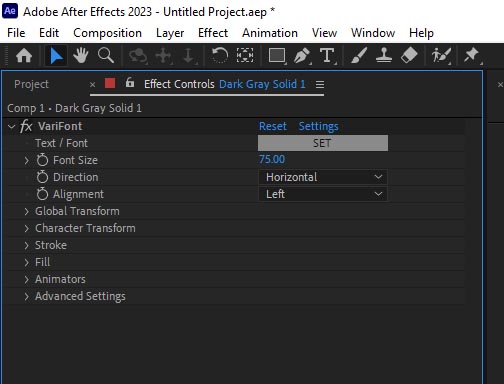Screen dimensions: 504x384
Task: Select the Roto Brush tool
Action: 441,56
